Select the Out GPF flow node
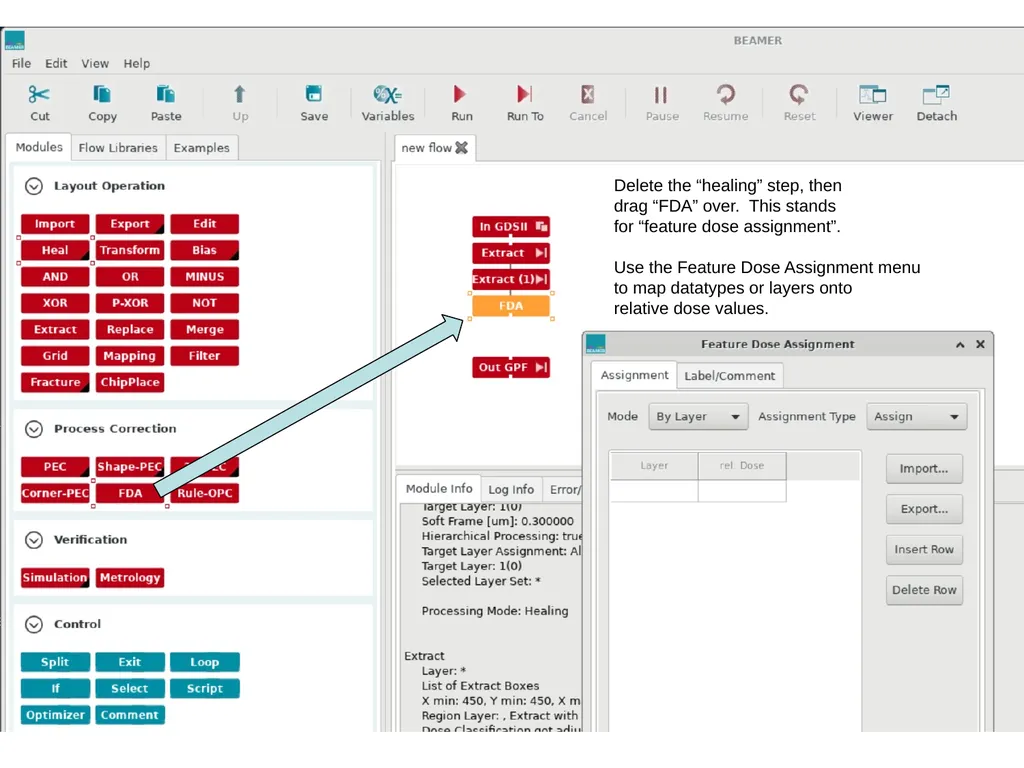Viewport: 1024px width, 768px height. tap(511, 367)
